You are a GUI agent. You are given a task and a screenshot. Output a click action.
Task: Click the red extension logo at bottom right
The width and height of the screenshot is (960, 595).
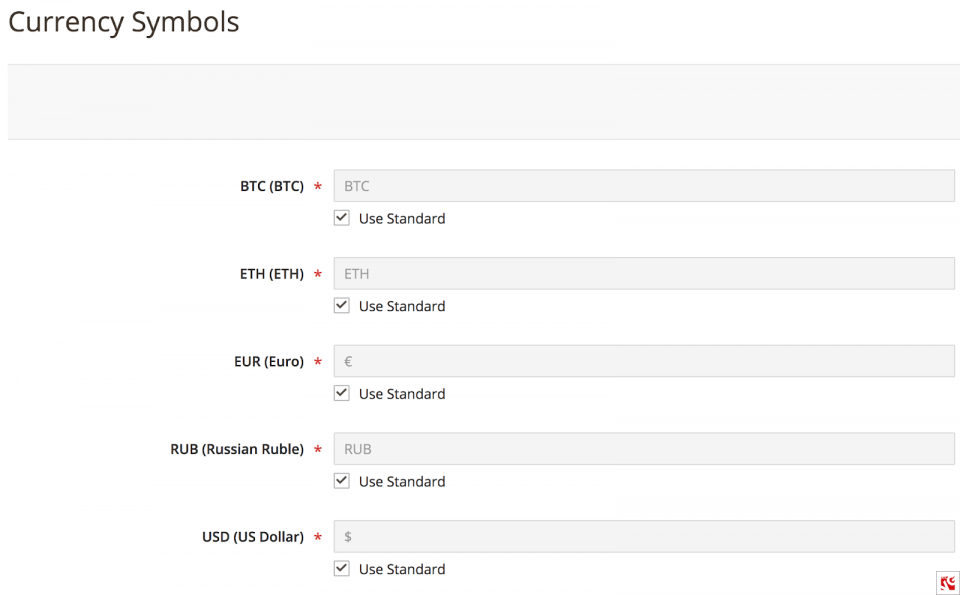(x=948, y=583)
